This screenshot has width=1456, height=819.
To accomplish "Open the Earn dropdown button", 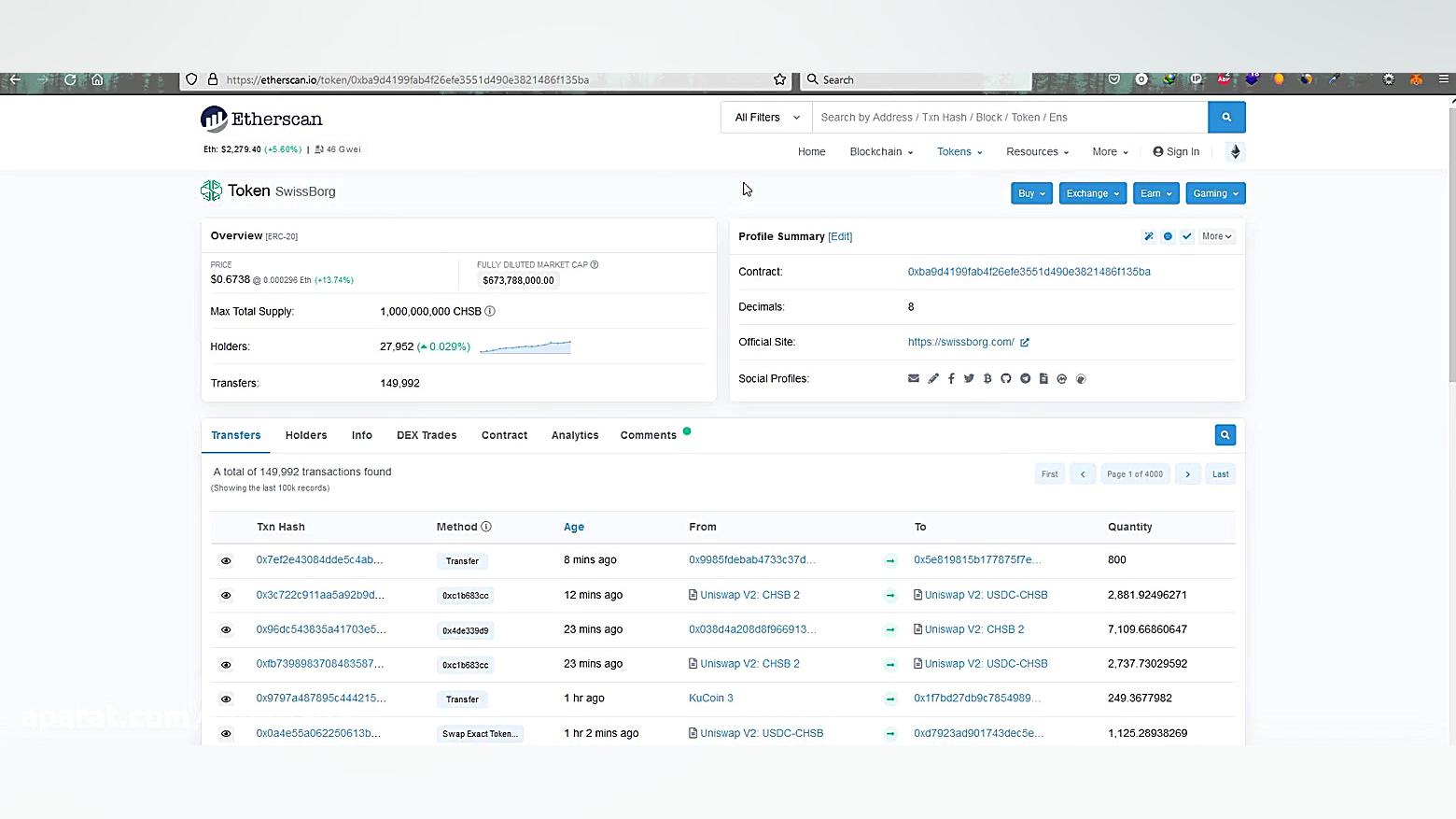I will click(x=1155, y=193).
